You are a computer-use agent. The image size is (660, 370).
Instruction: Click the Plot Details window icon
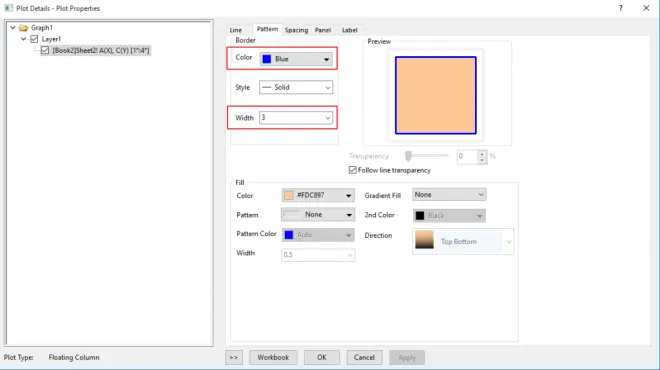(x=8, y=8)
